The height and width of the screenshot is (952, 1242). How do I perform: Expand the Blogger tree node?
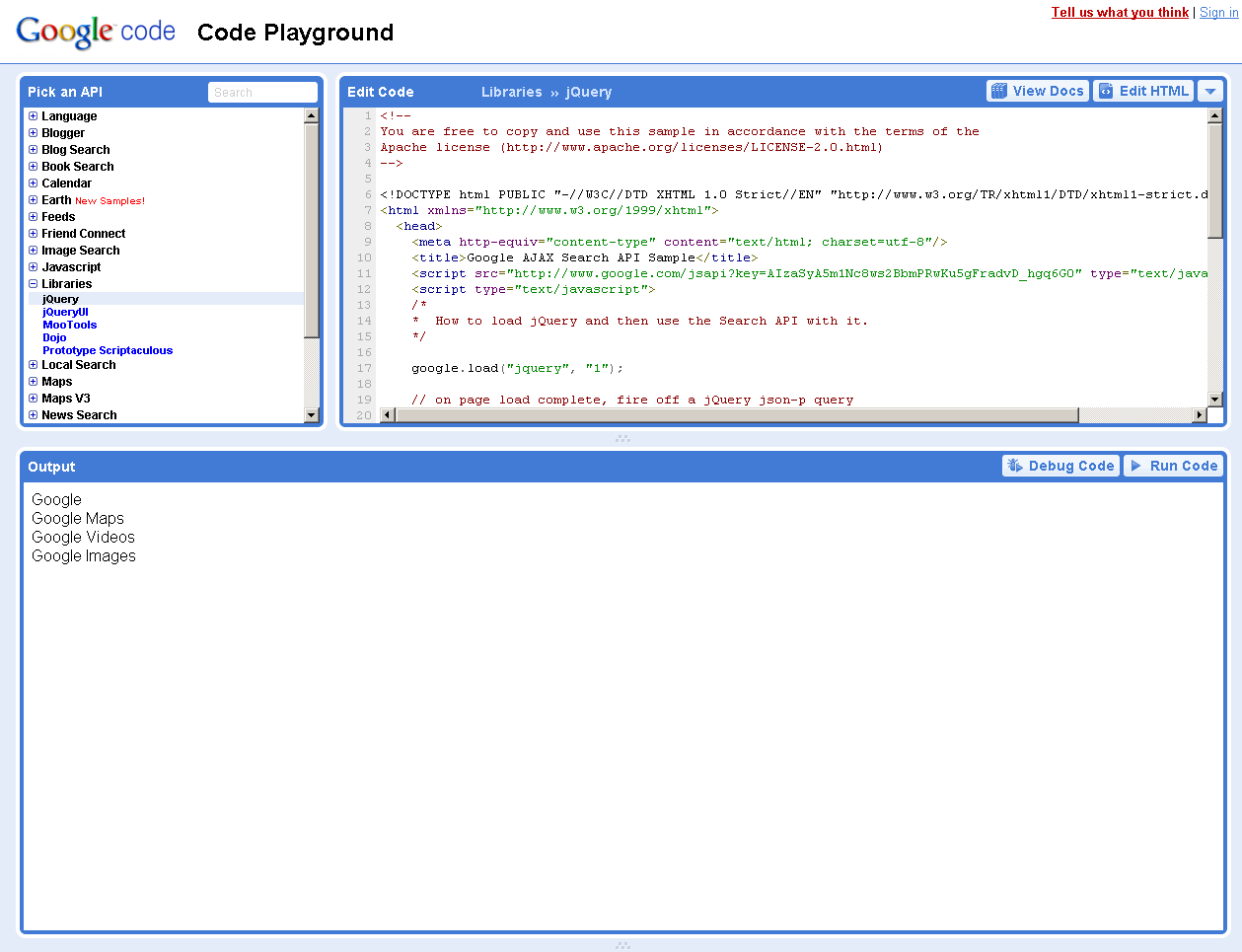(x=33, y=133)
